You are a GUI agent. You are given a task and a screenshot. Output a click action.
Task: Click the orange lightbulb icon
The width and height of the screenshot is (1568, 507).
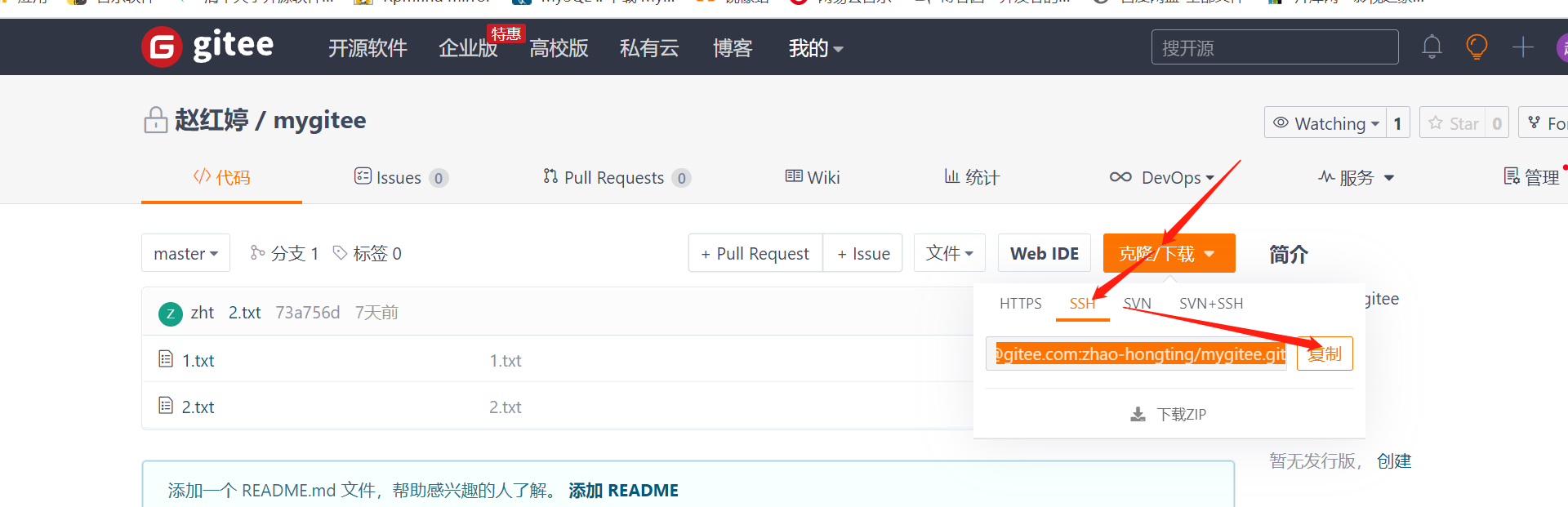[x=1477, y=47]
